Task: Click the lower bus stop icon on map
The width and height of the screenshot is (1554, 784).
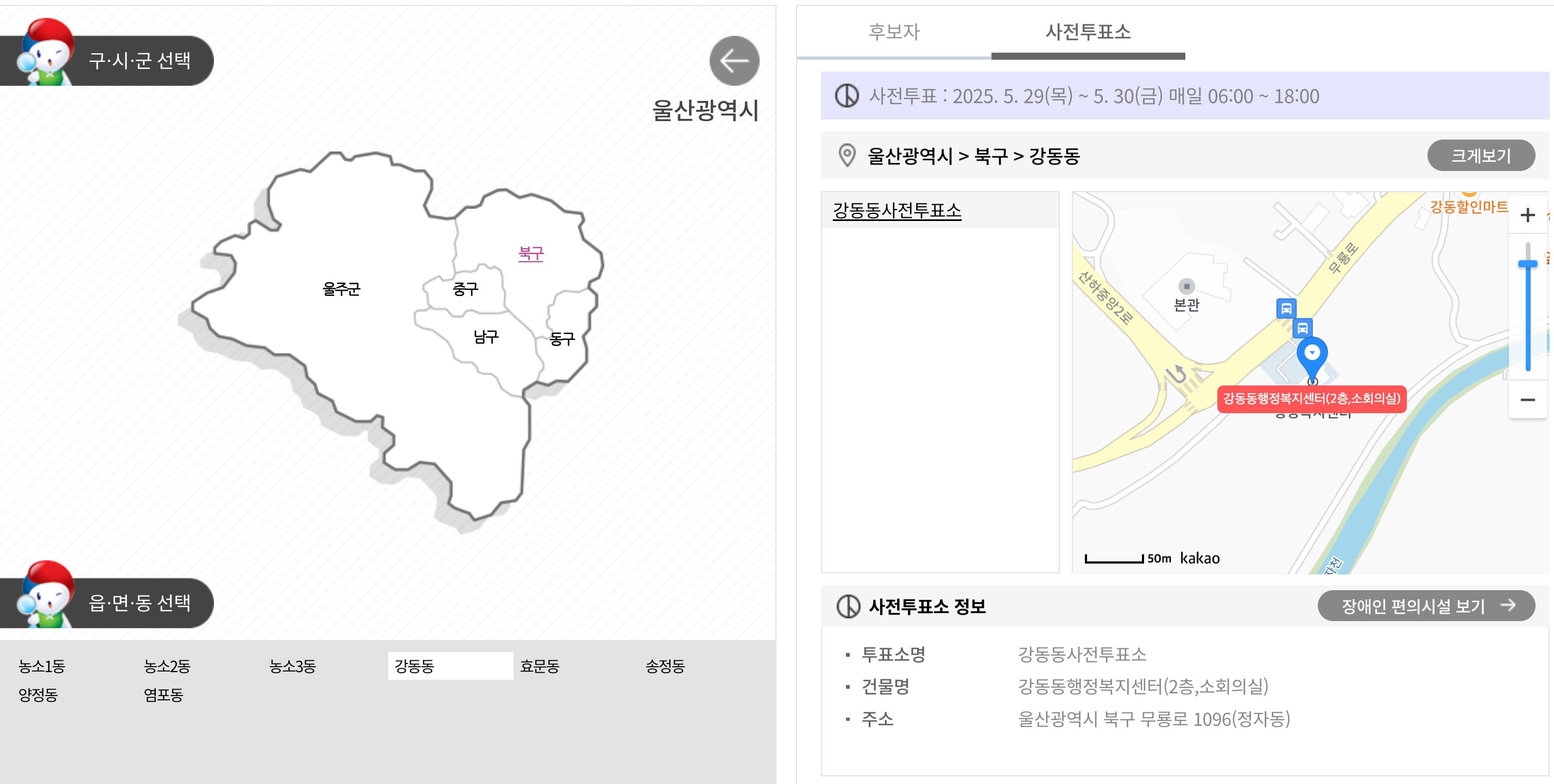Action: pos(1303,328)
